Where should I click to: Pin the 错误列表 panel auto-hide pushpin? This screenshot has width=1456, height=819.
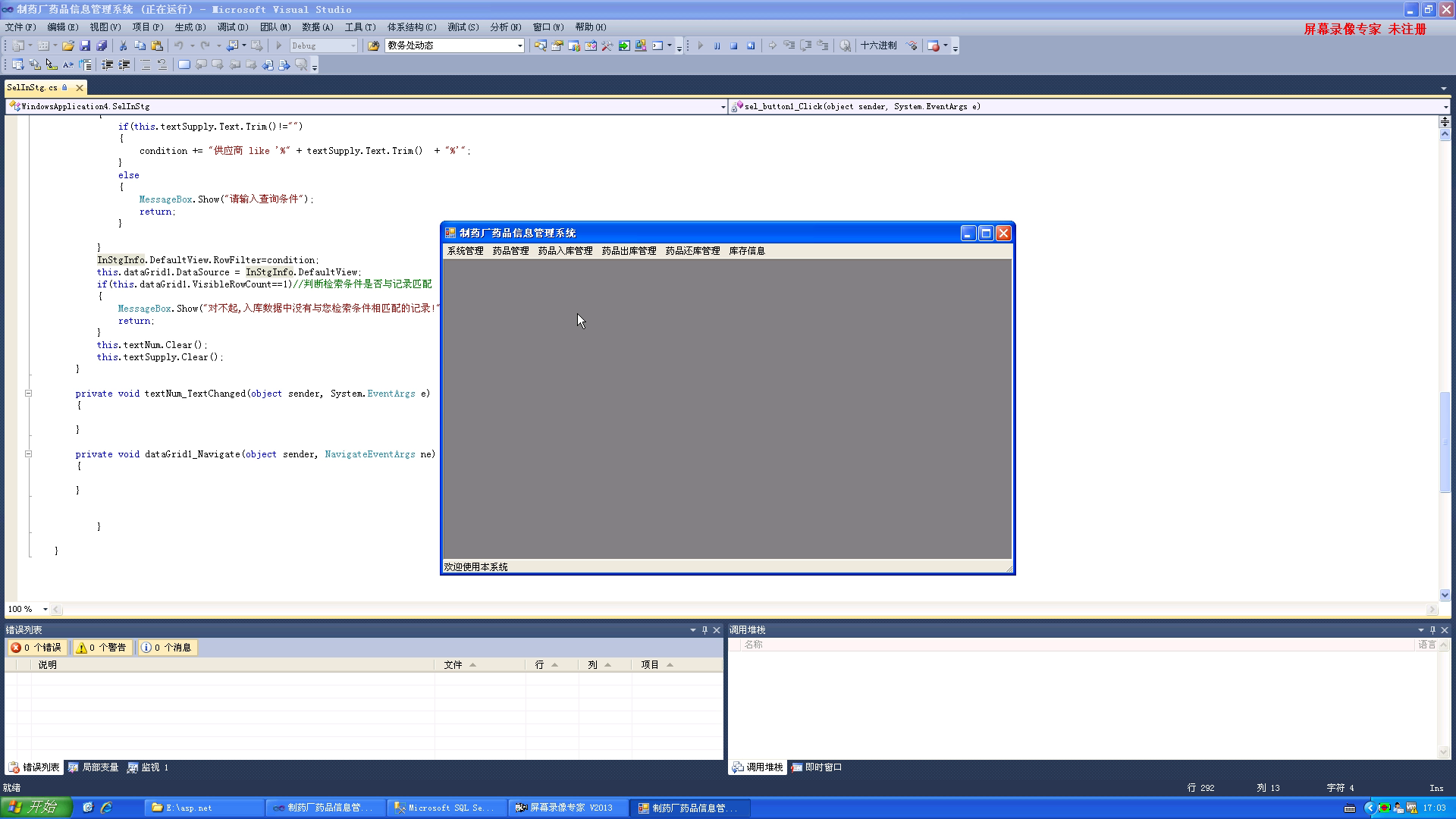704,630
